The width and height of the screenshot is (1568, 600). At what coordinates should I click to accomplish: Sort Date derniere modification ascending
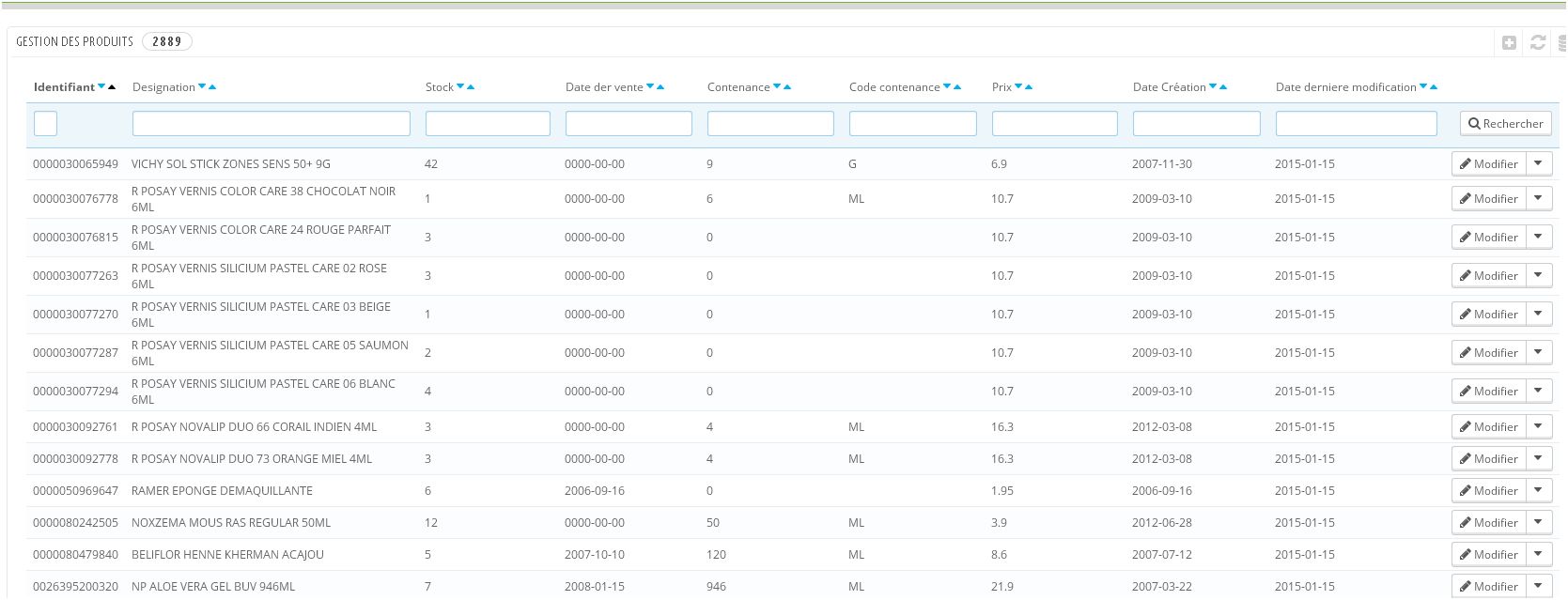[x=1434, y=87]
